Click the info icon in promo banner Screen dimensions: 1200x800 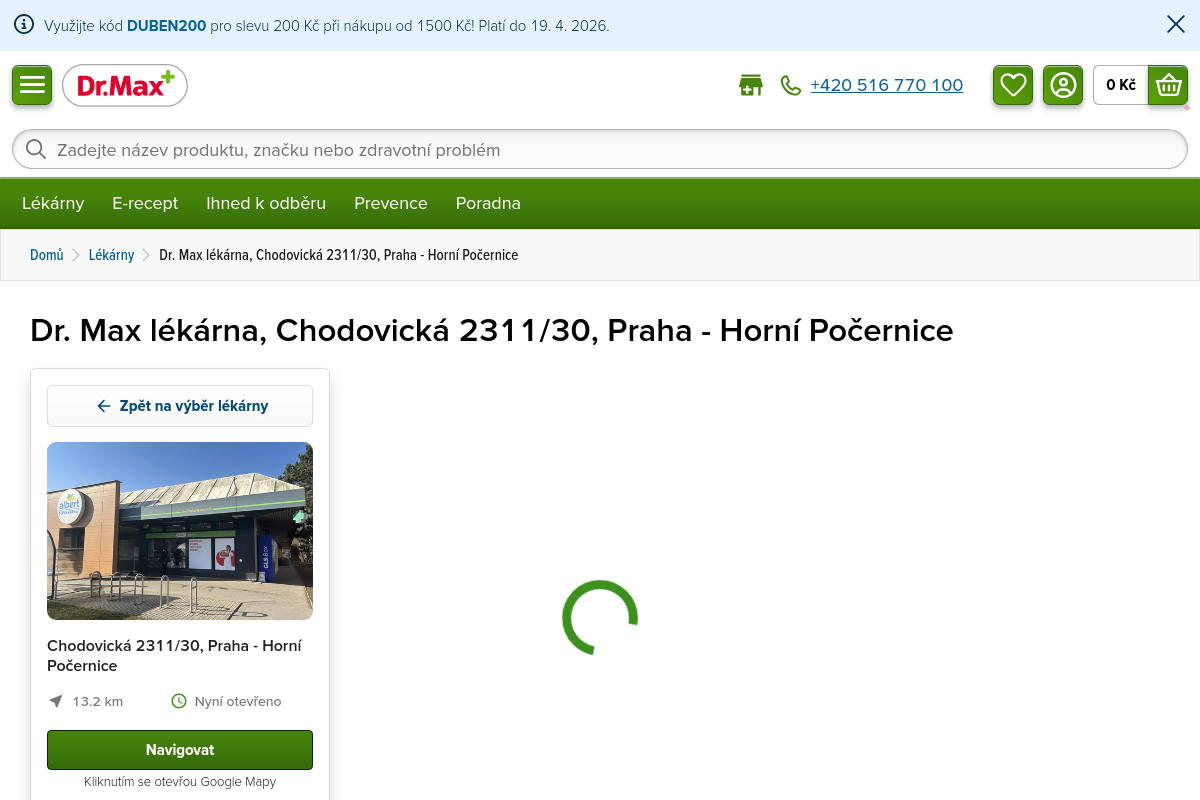(24, 25)
